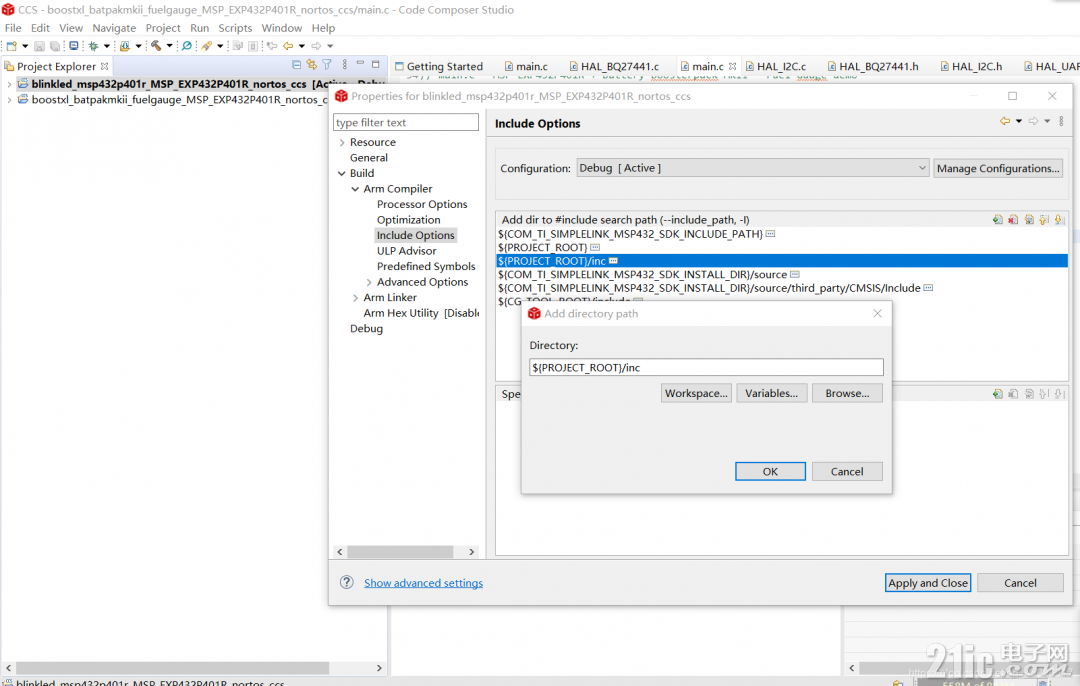
Task: Cancel the Add directory path dialog
Action: tap(847, 471)
